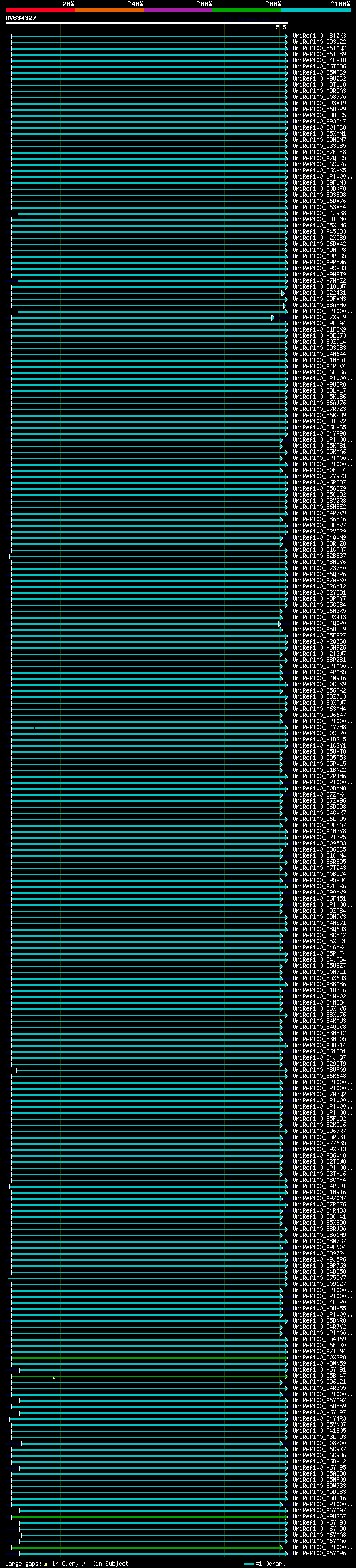Click the alignment bar for UniRef100_Q7X9L9
The width and height of the screenshot is (356, 1568).
pos(142,318)
